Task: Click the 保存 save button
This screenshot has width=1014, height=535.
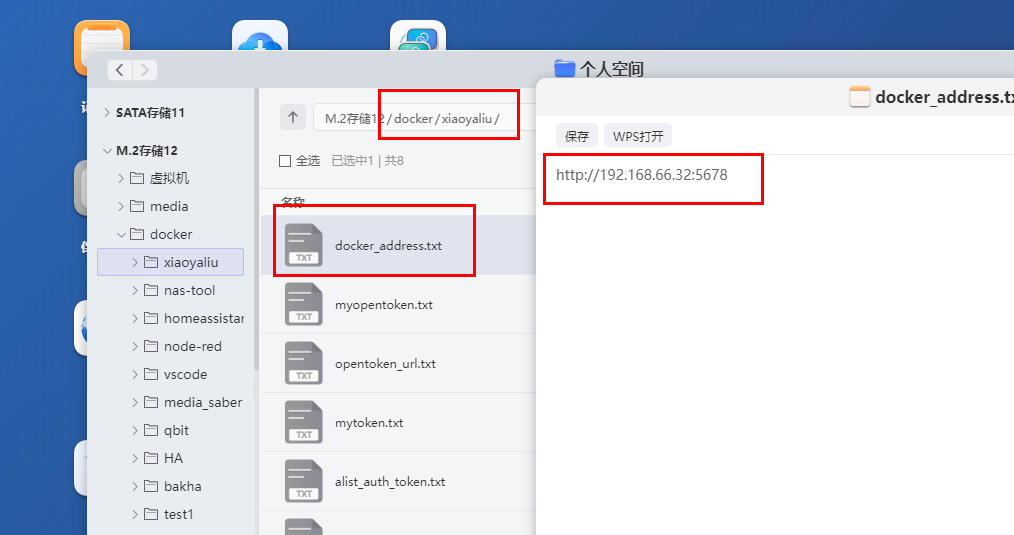Action: point(576,136)
